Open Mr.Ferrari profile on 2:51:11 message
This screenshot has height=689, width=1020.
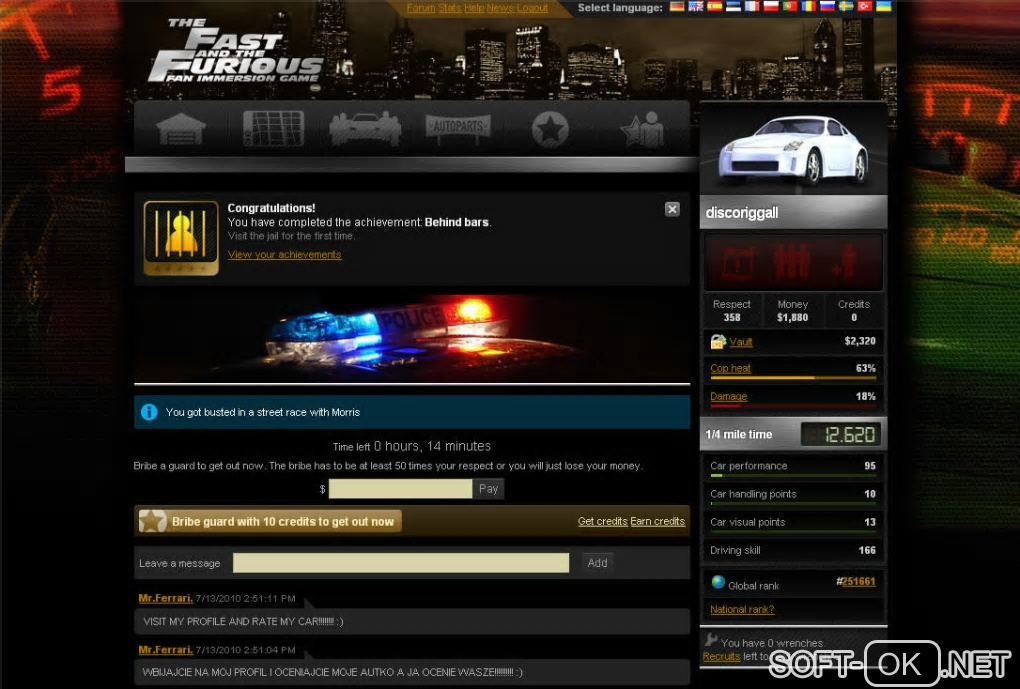[x=166, y=598]
